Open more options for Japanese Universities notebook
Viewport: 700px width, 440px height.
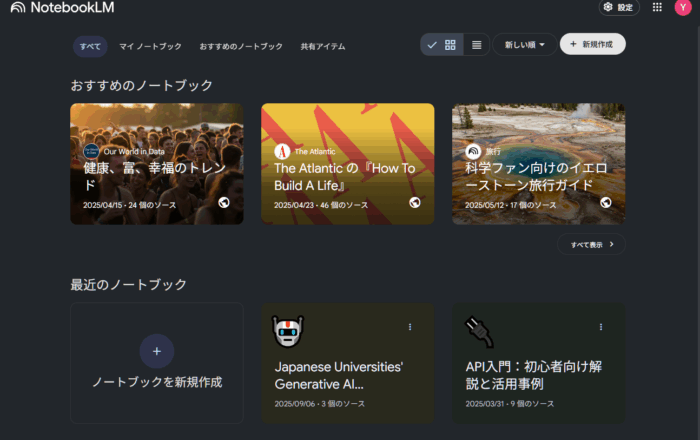click(410, 327)
